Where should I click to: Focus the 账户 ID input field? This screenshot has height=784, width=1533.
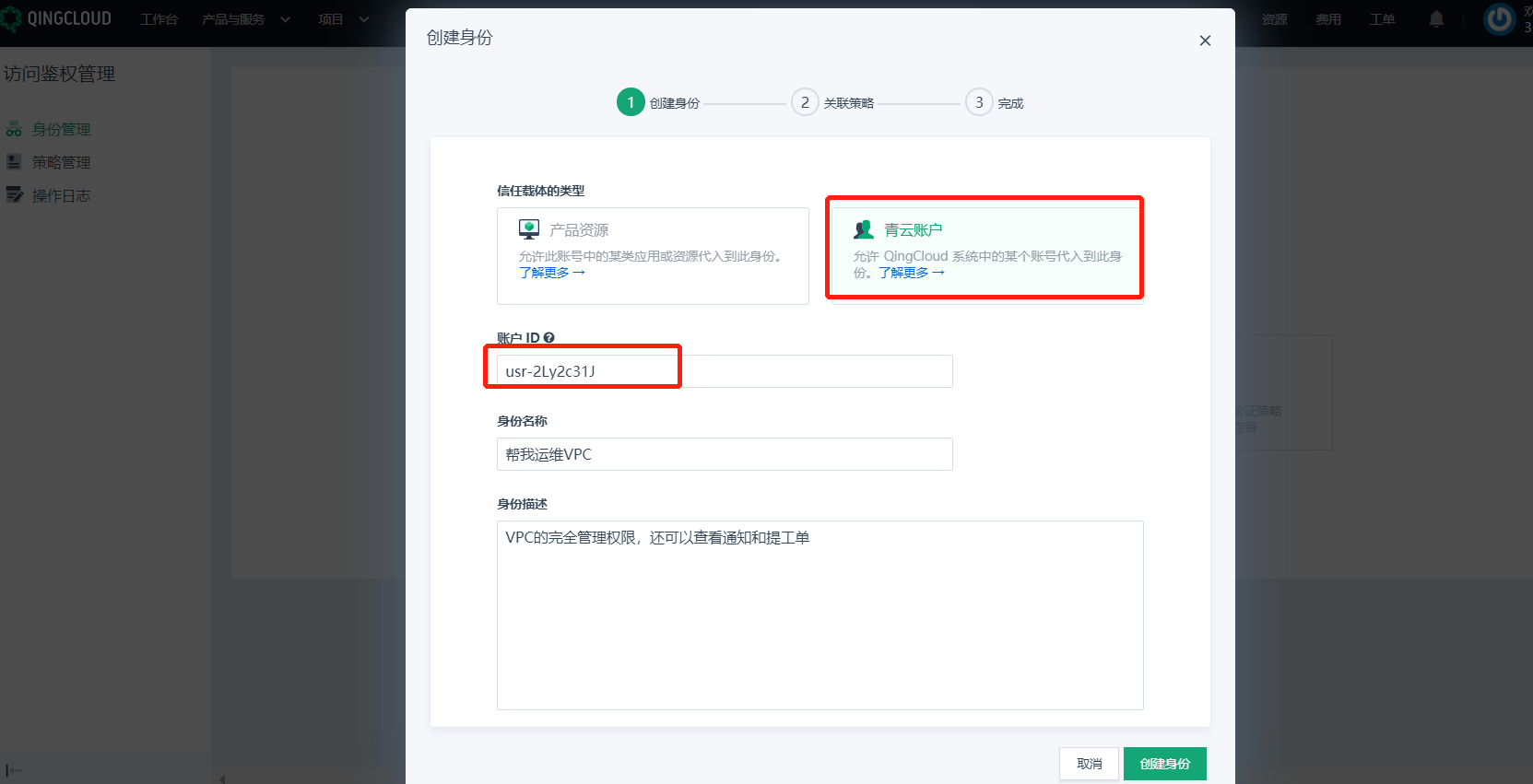[x=725, y=371]
